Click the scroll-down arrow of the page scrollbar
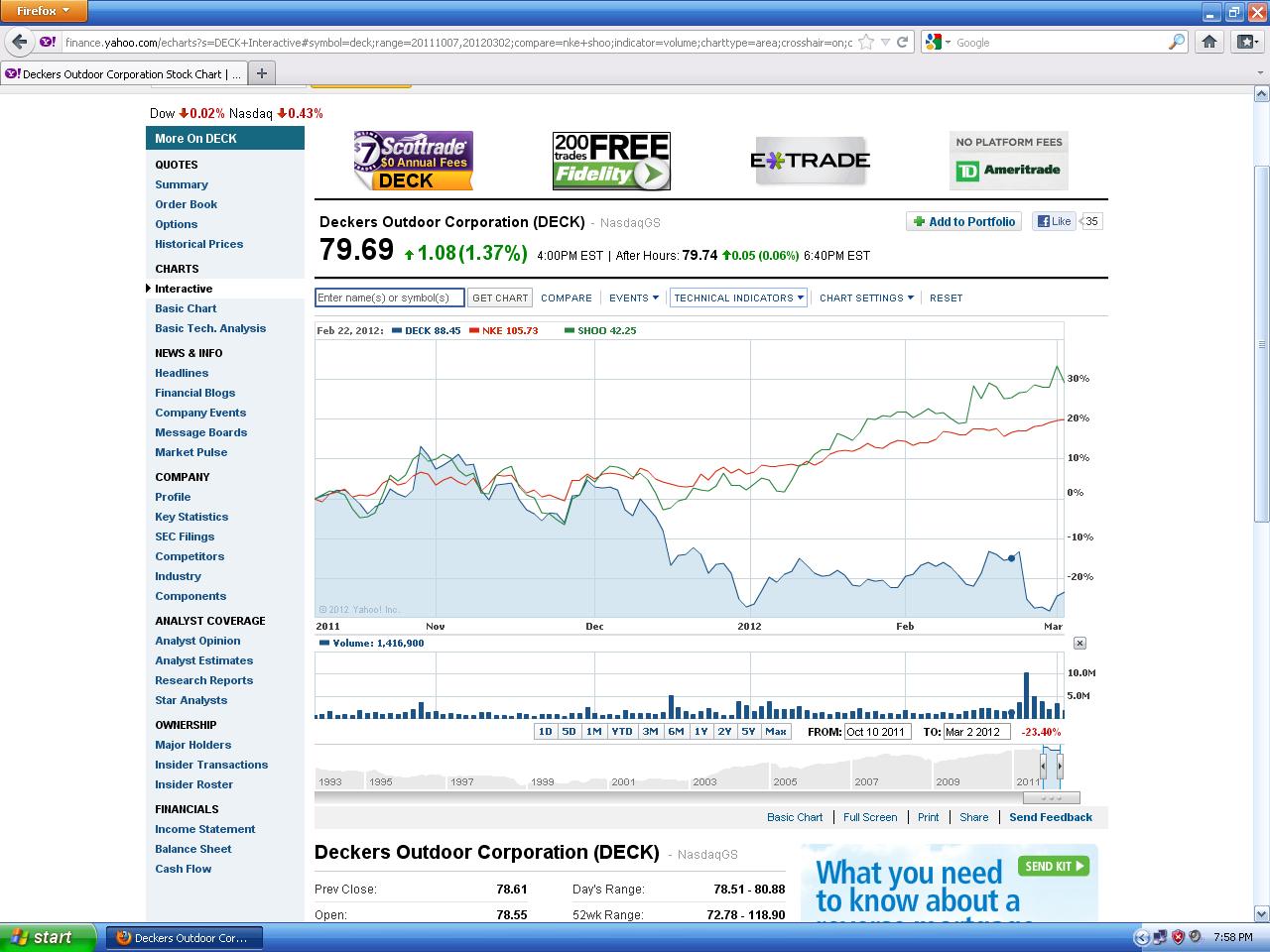The height and width of the screenshot is (952, 1270). tap(1262, 913)
